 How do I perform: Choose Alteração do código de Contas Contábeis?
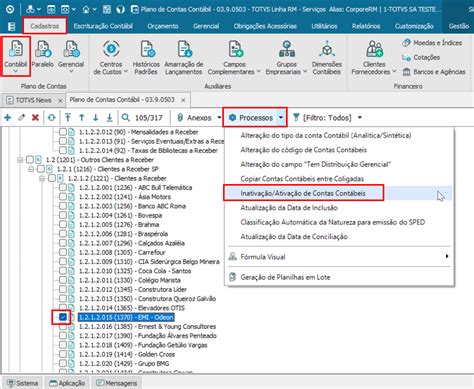click(304, 150)
